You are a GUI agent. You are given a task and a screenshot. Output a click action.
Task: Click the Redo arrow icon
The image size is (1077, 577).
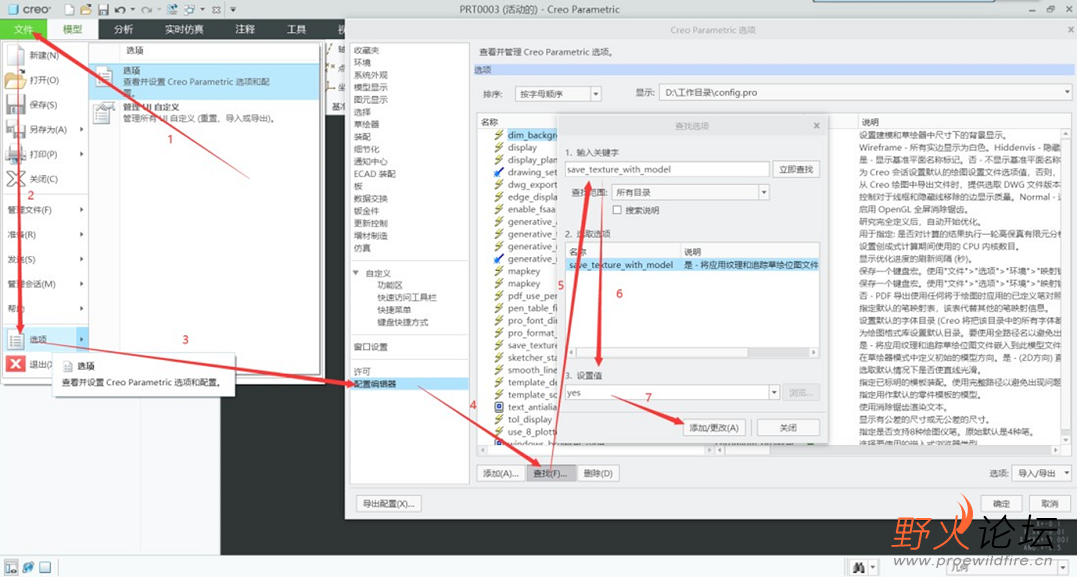[x=146, y=10]
